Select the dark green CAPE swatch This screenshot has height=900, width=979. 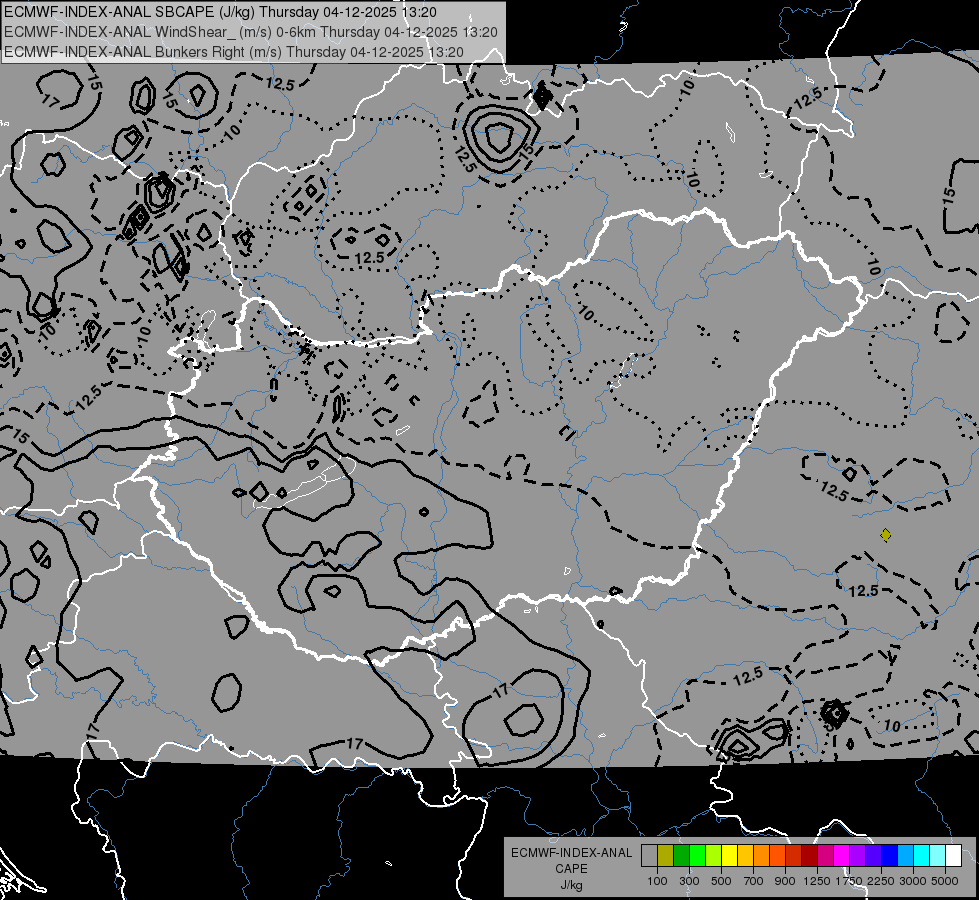coord(682,856)
